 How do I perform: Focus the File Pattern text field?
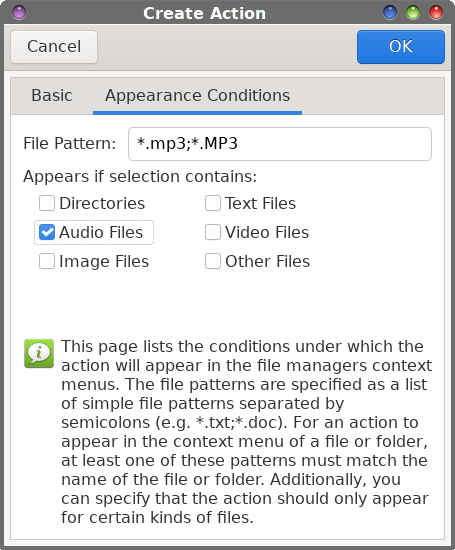[x=280, y=144]
